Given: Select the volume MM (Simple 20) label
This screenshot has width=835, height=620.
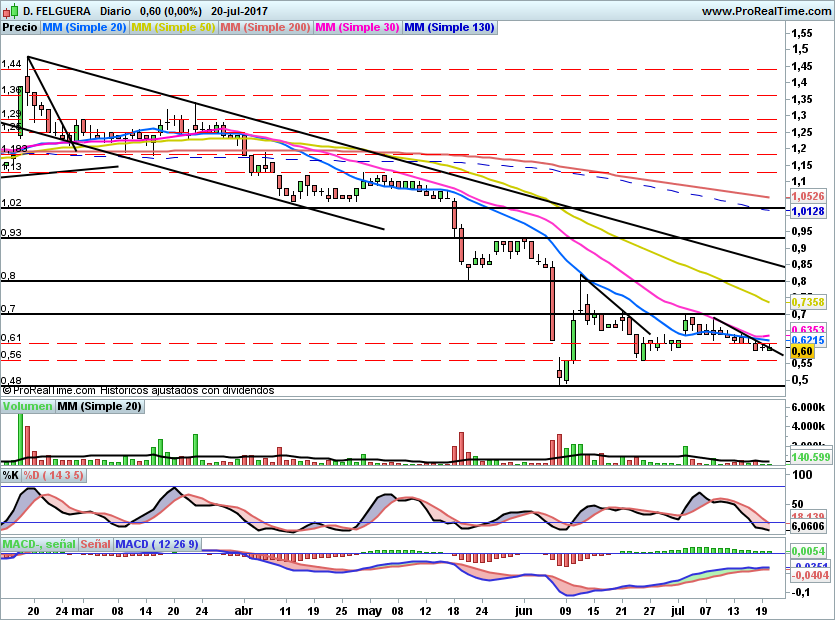Looking at the screenshot, I should [x=99, y=406].
